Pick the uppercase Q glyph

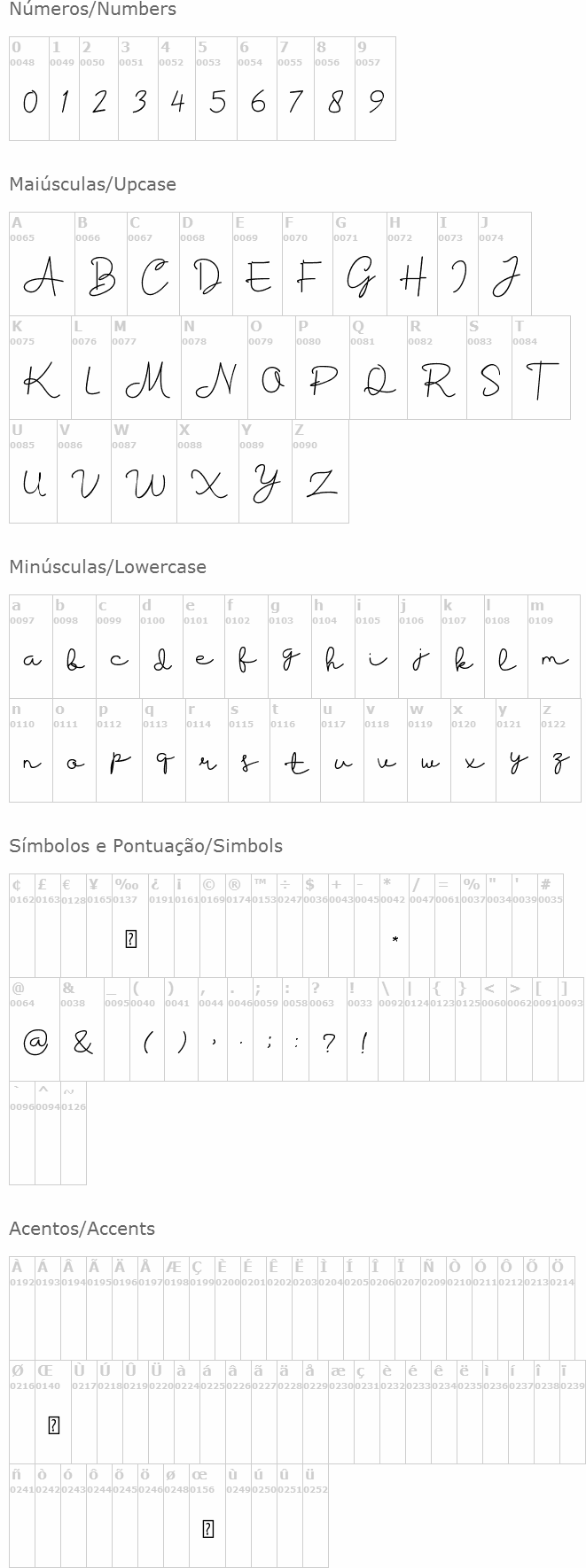(x=379, y=381)
